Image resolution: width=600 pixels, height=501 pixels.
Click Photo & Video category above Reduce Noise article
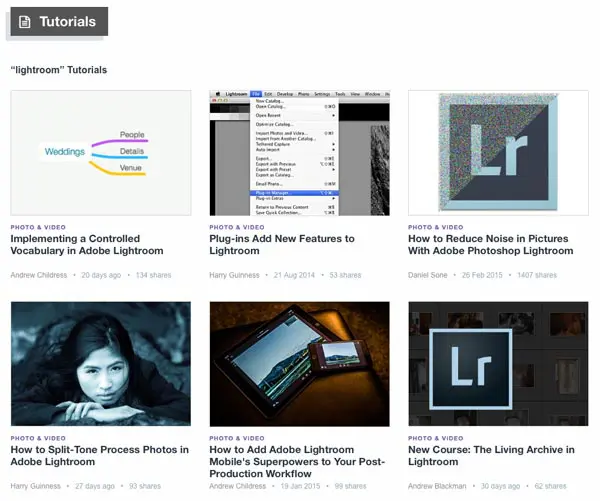436,227
